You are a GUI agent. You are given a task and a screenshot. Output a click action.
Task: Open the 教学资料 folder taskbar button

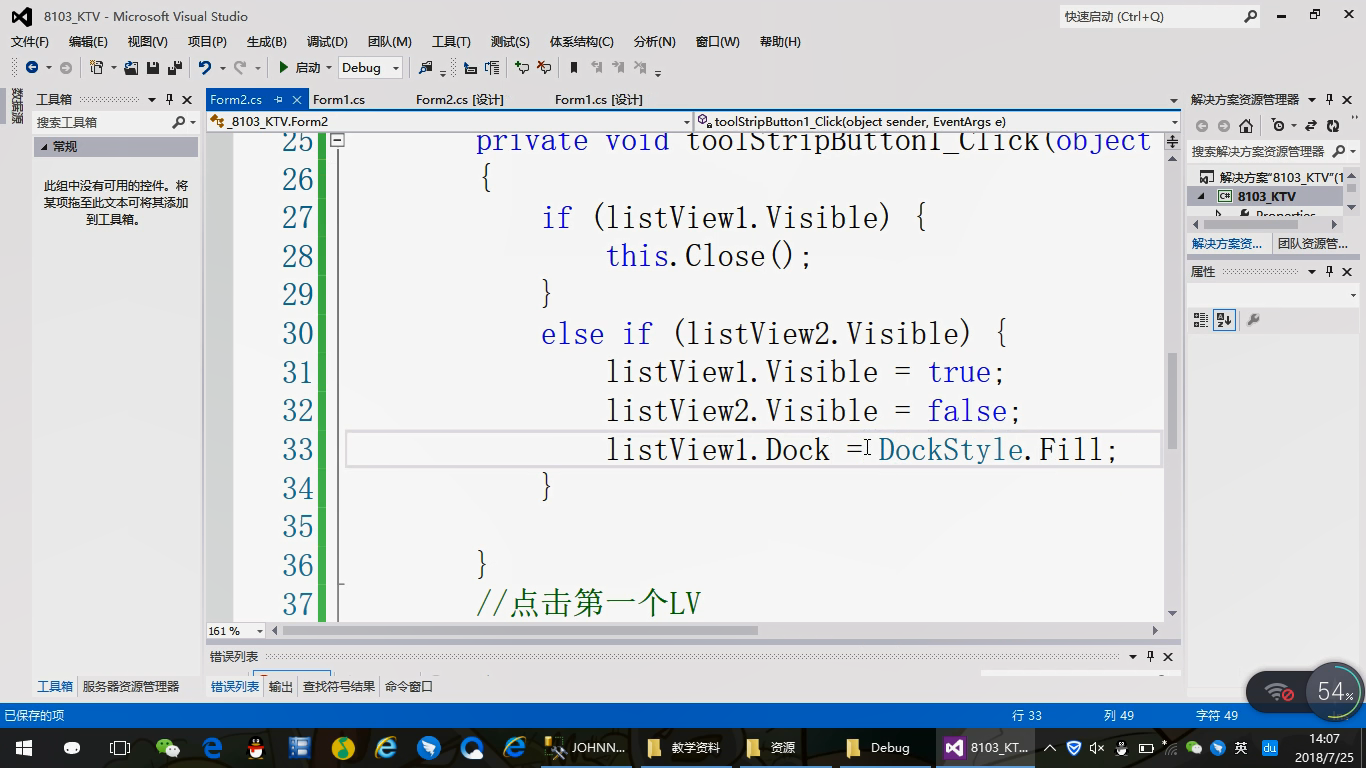[684, 747]
